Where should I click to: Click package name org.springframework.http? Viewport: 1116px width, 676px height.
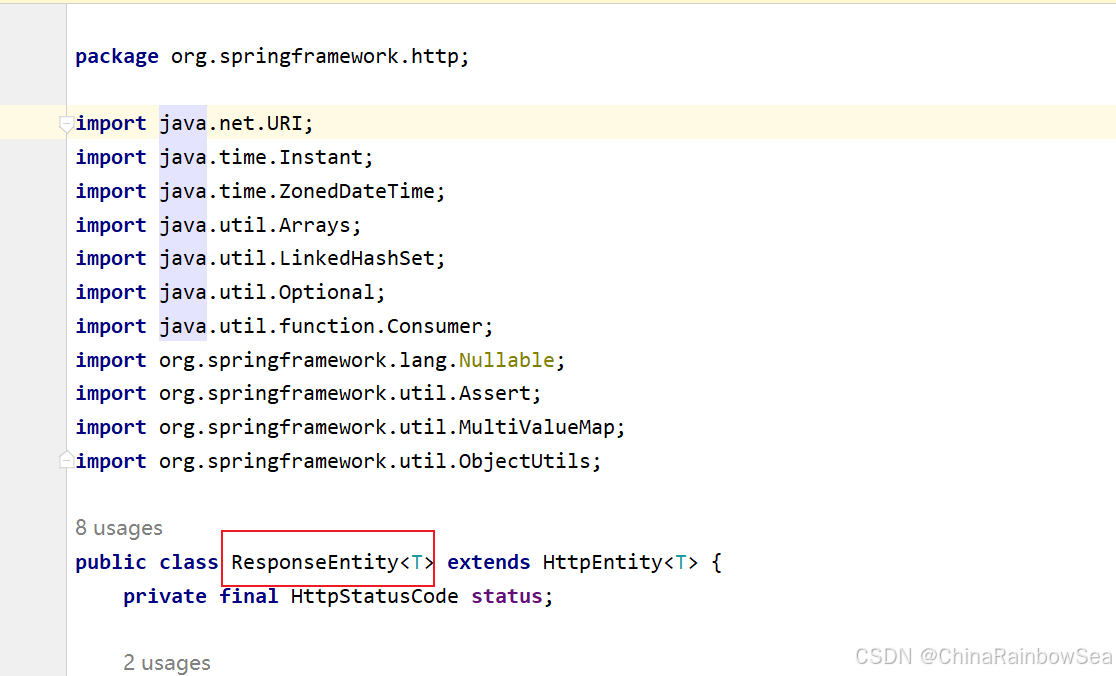pyautogui.click(x=317, y=56)
